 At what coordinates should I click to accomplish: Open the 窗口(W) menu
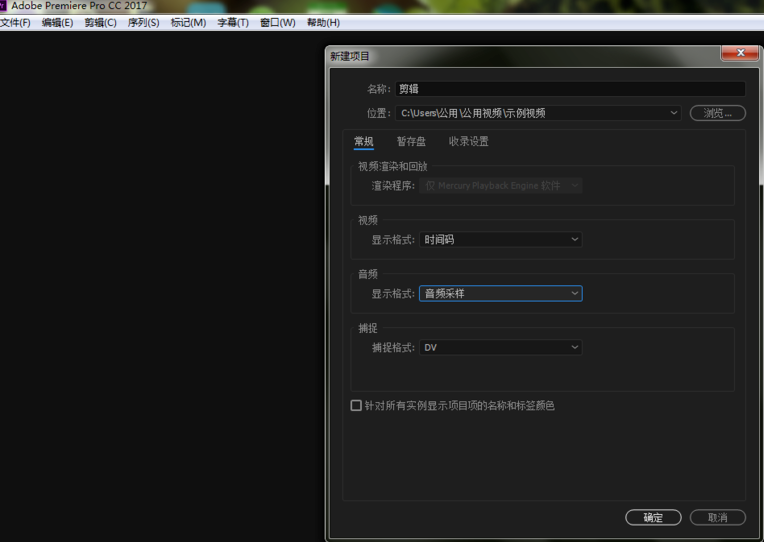tap(278, 23)
